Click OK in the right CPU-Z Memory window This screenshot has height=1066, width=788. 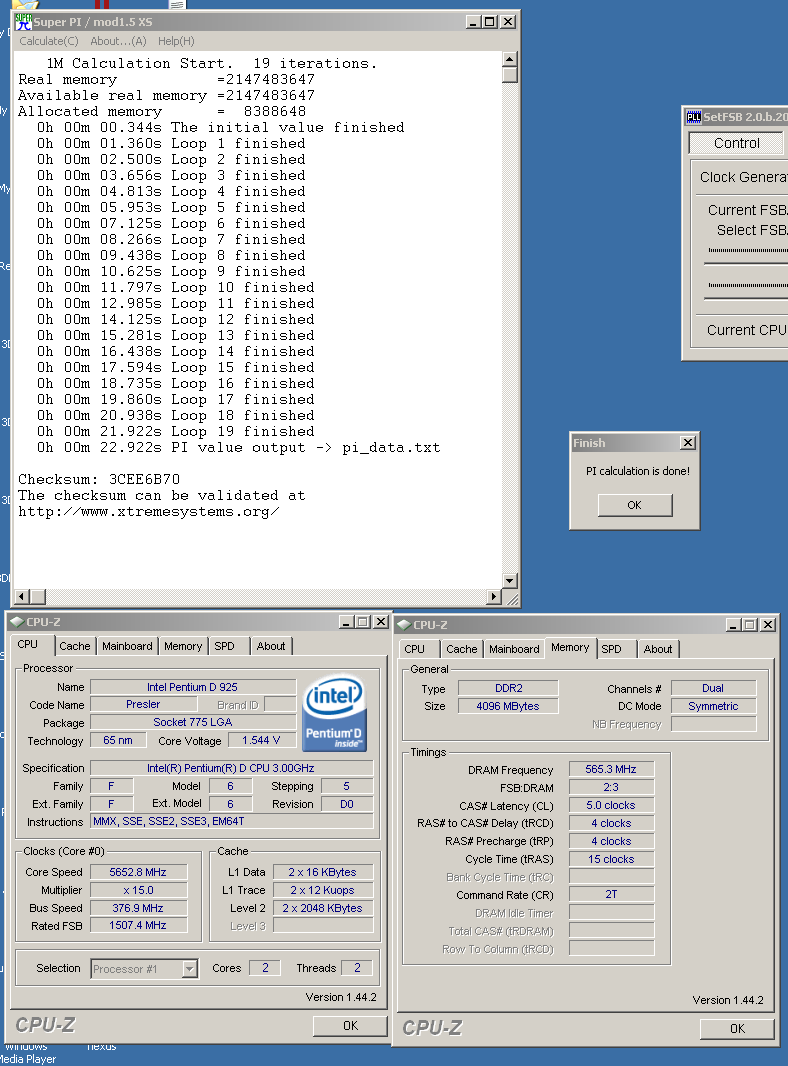pos(737,1029)
